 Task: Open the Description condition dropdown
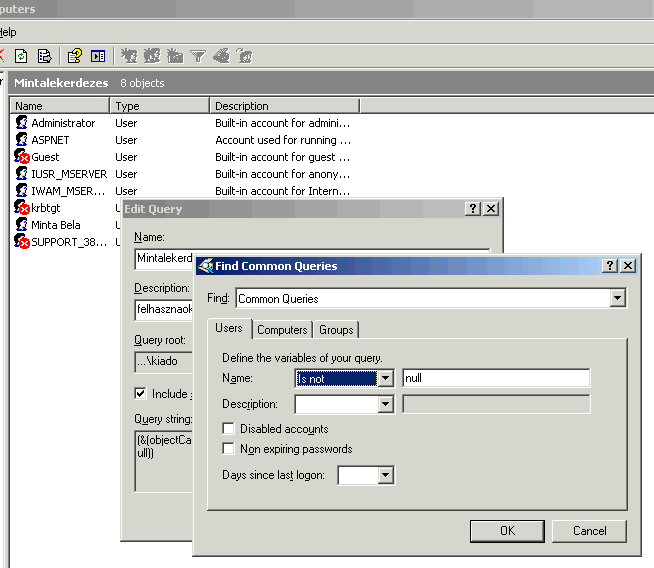pyautogui.click(x=385, y=404)
